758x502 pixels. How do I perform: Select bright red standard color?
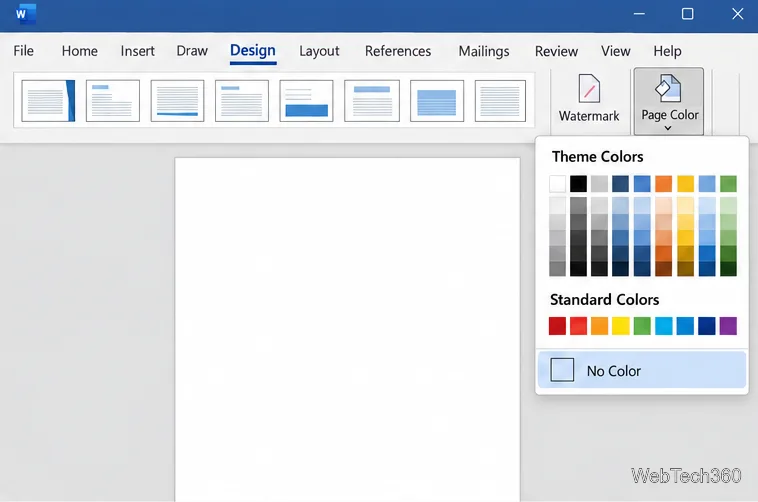(578, 326)
